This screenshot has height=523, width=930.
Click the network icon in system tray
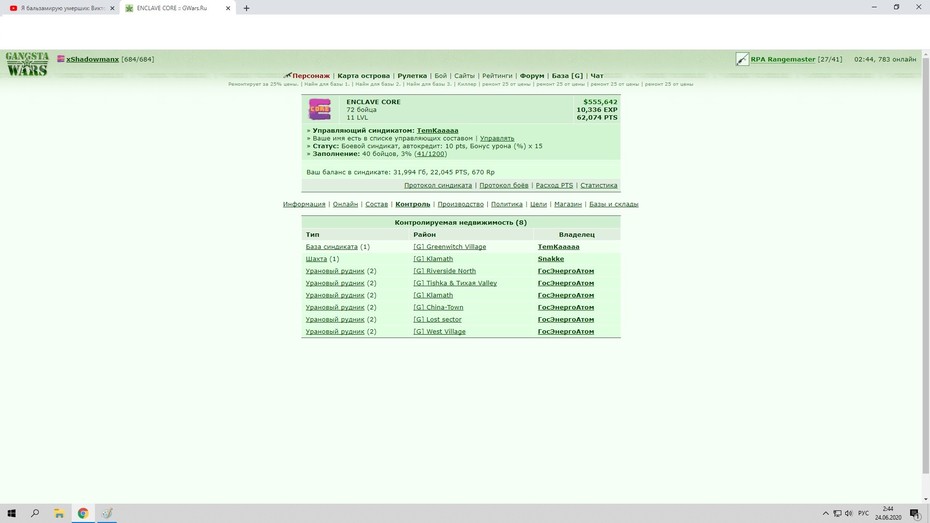coord(837,514)
